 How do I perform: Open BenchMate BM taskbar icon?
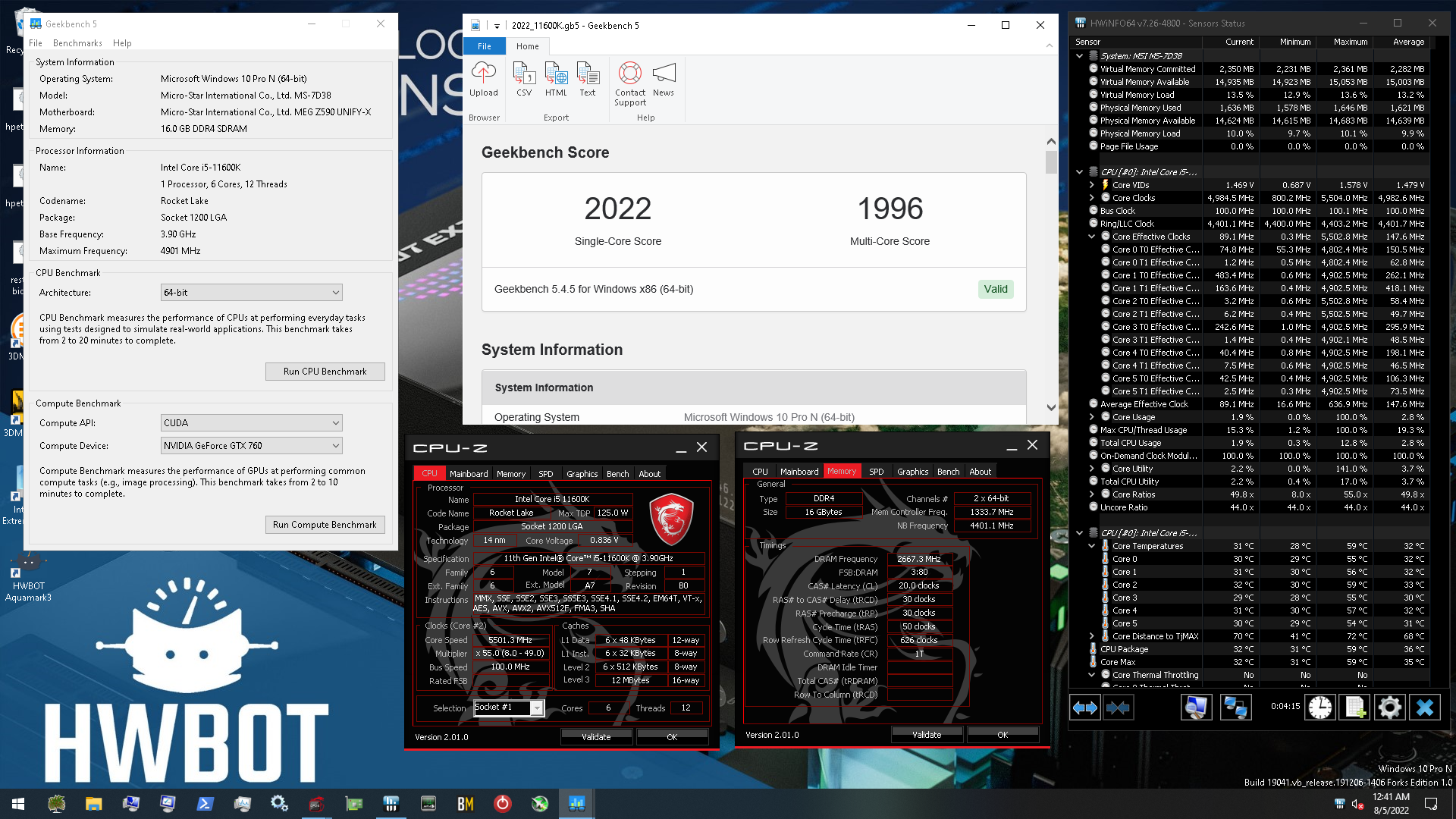(x=465, y=804)
